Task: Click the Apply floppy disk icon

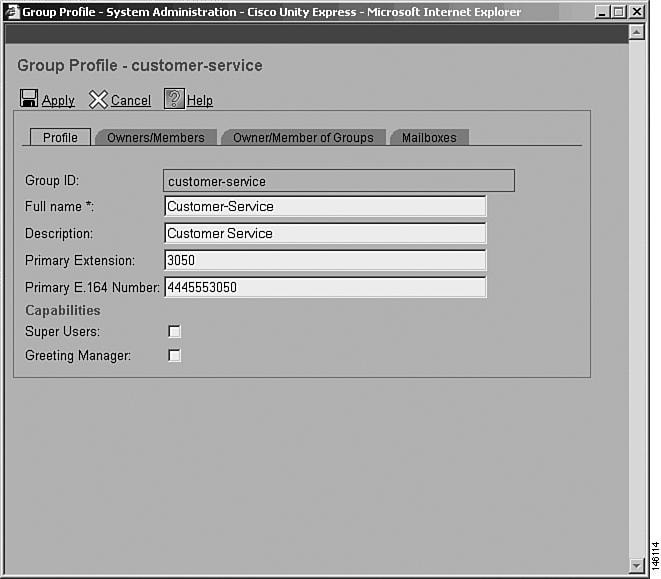Action: [x=29, y=99]
